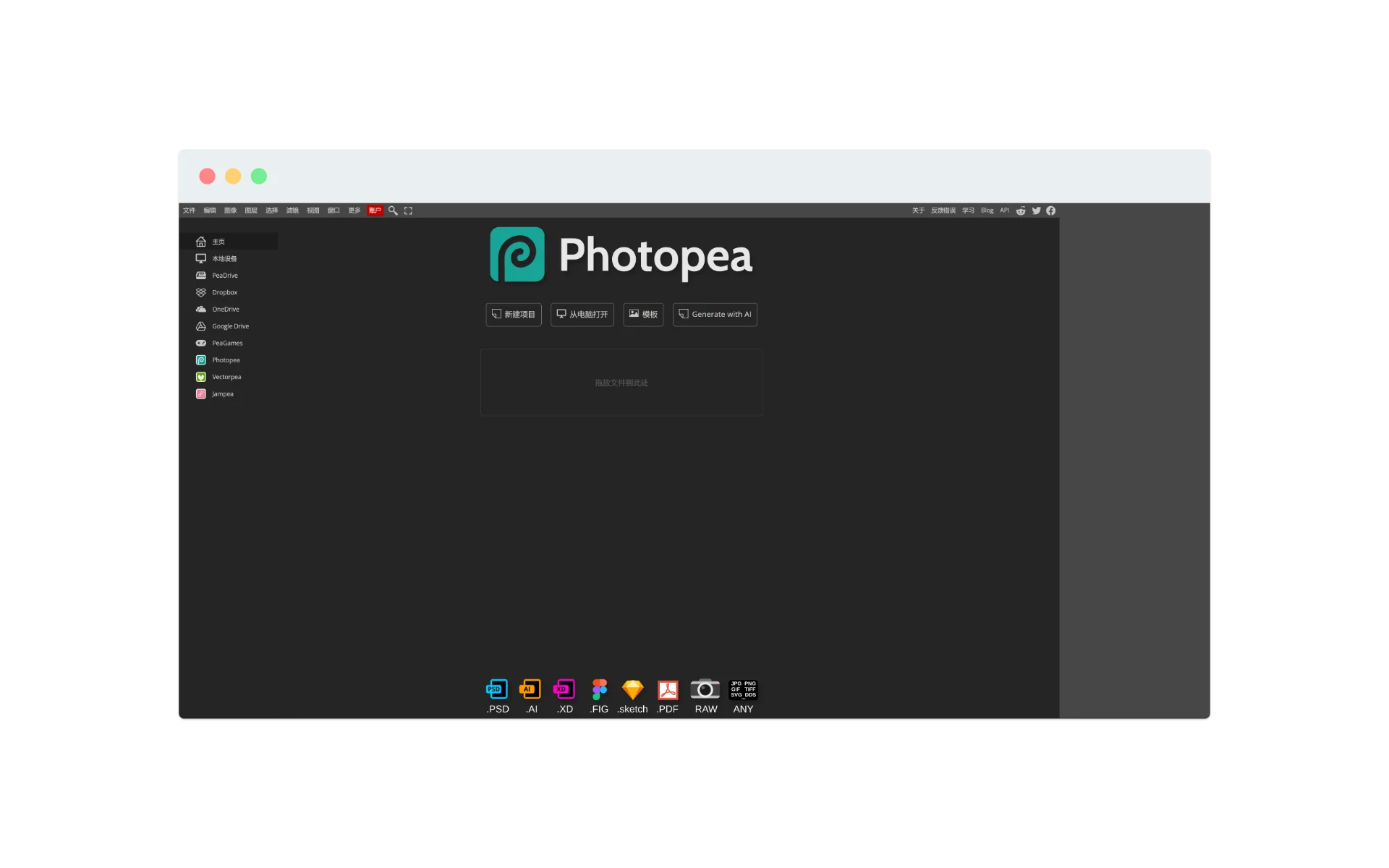1389x868 pixels.
Task: Open the Twitter icon link
Action: point(1036,210)
